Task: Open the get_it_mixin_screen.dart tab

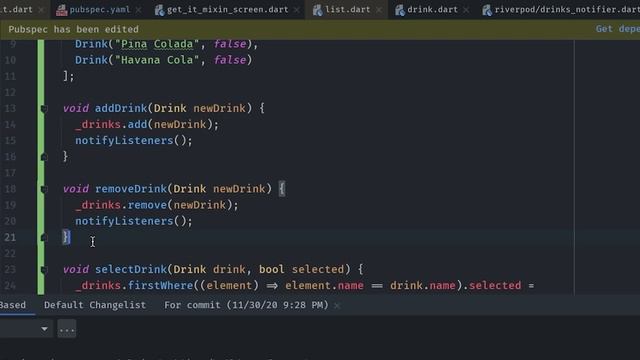Action: coord(227,9)
